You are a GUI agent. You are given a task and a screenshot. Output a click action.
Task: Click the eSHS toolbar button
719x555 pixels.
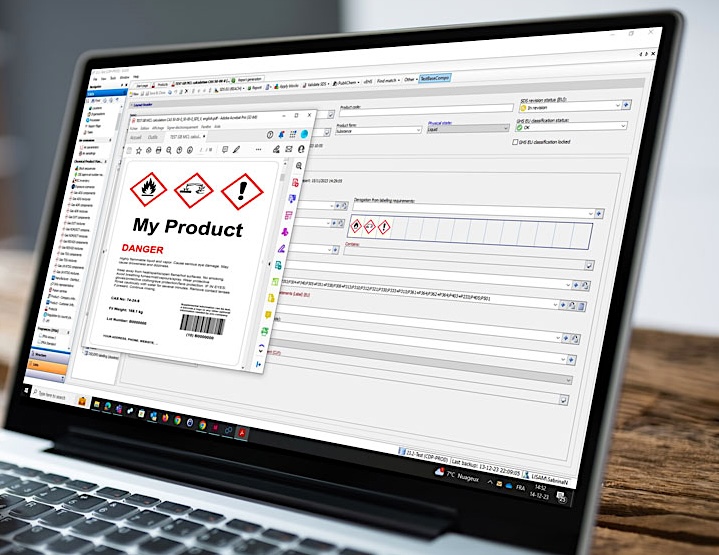coord(368,82)
